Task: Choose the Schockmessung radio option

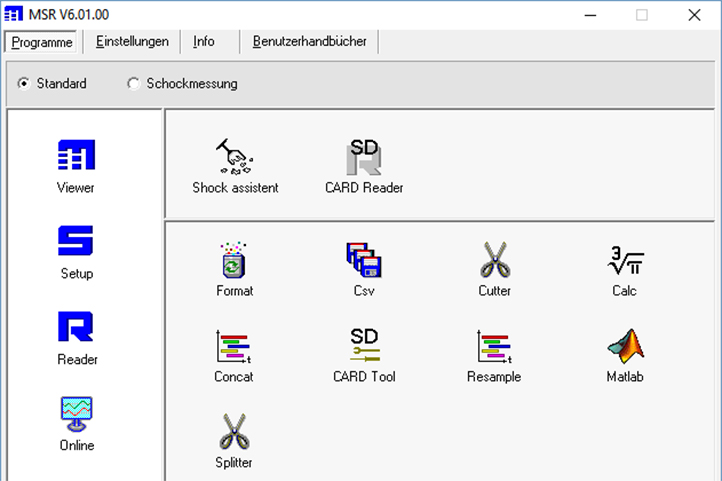Action: point(134,84)
